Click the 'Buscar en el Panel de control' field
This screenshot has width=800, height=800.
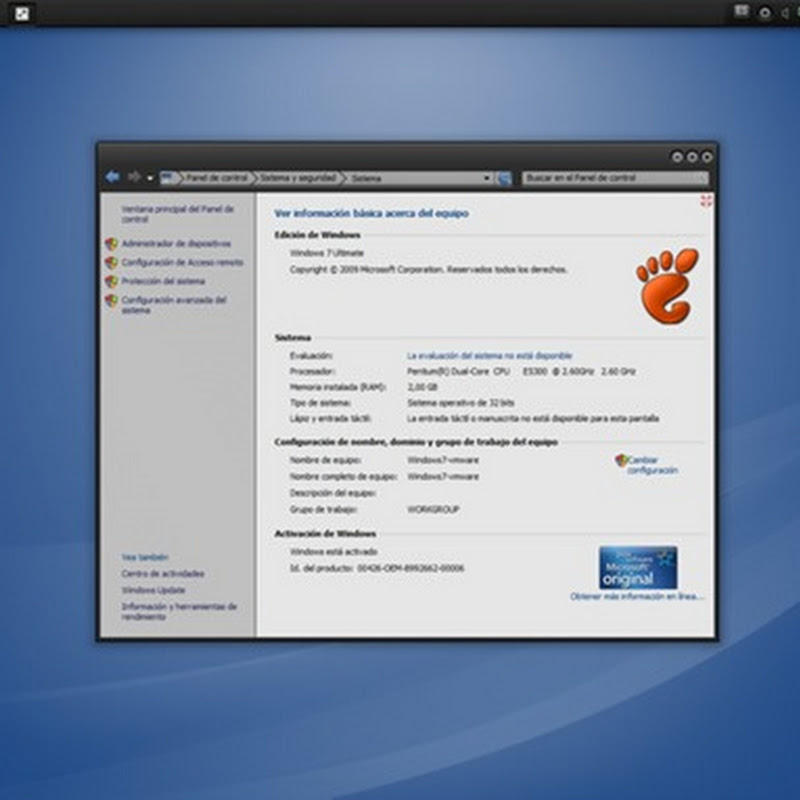tap(612, 178)
